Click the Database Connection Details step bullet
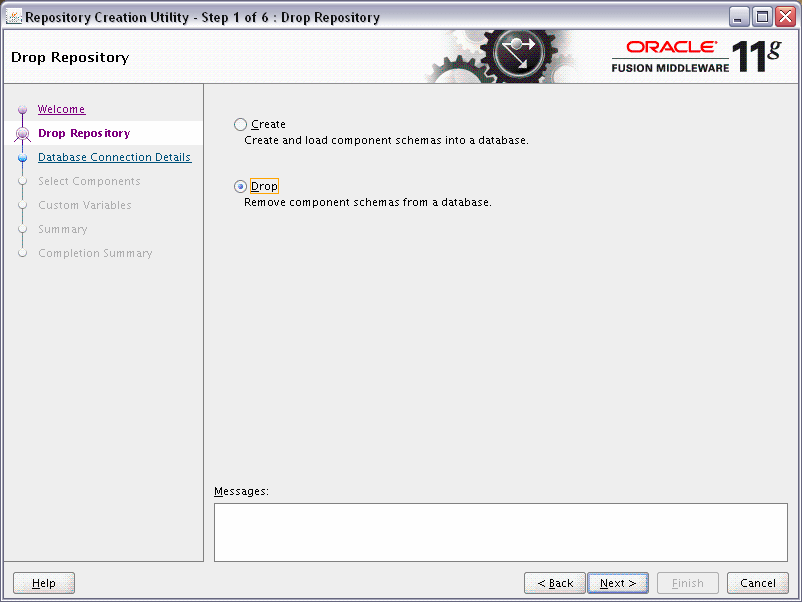The width and height of the screenshot is (802, 602). tap(22, 157)
